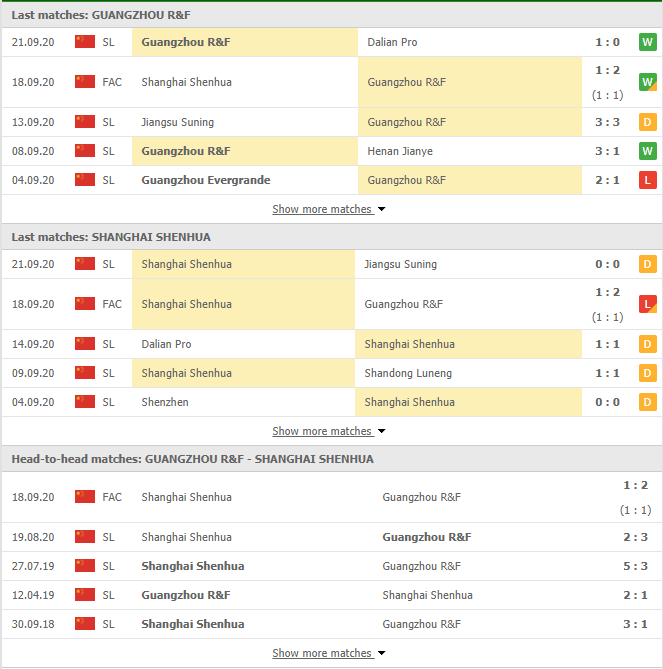Click the red L badge for Guangzhou Evergrande match
663x669 pixels.
[x=647, y=180]
